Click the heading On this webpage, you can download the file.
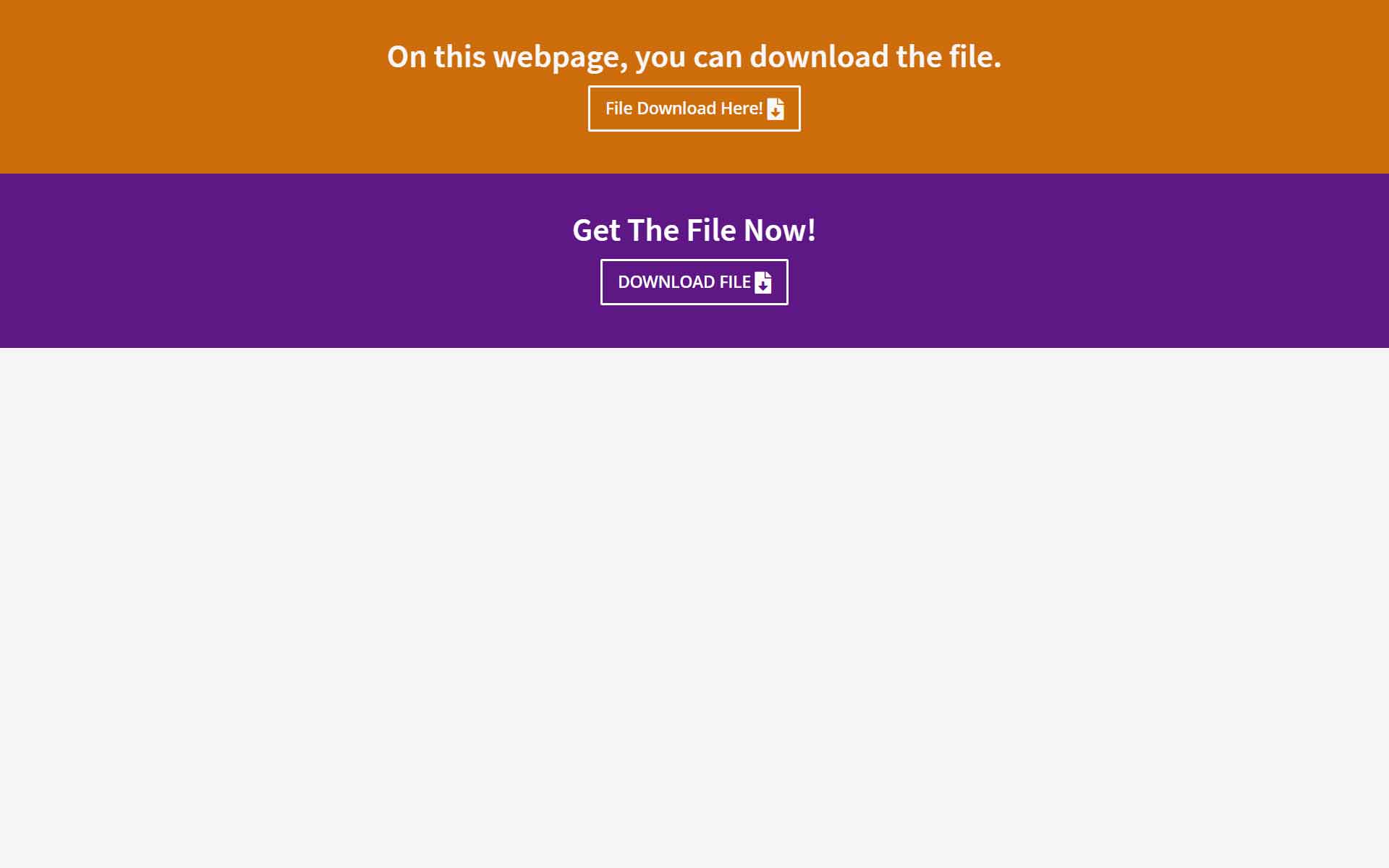Screen dimensions: 1389x868 [694, 56]
